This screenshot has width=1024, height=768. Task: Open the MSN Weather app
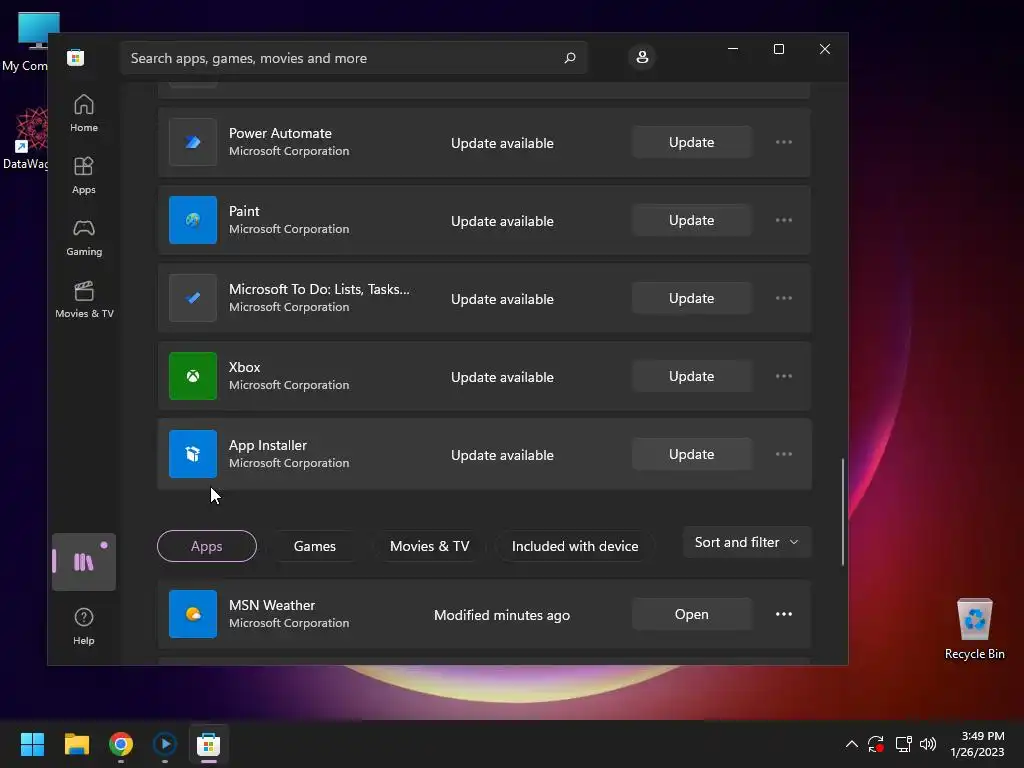692,614
